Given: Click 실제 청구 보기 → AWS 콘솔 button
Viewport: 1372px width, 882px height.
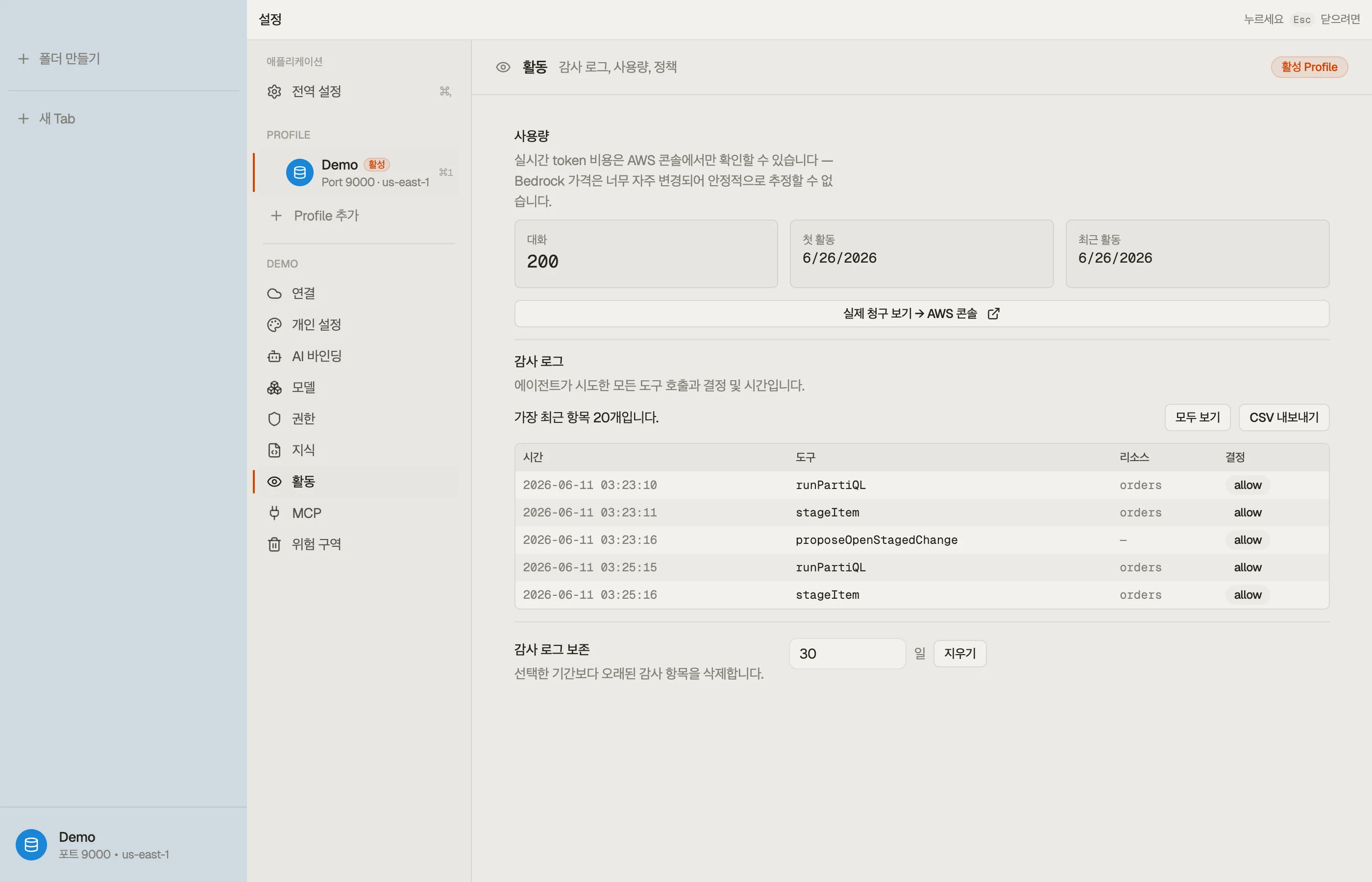Looking at the screenshot, I should tap(921, 313).
